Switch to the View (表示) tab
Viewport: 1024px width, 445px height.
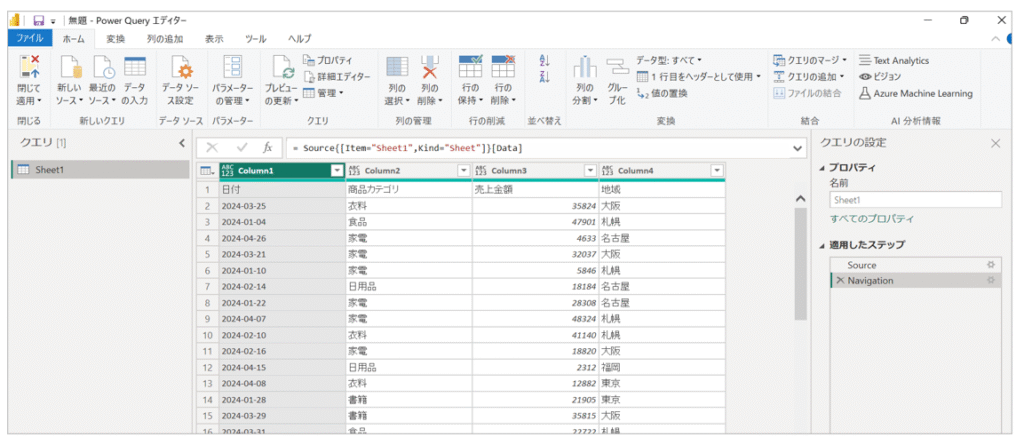(214, 39)
